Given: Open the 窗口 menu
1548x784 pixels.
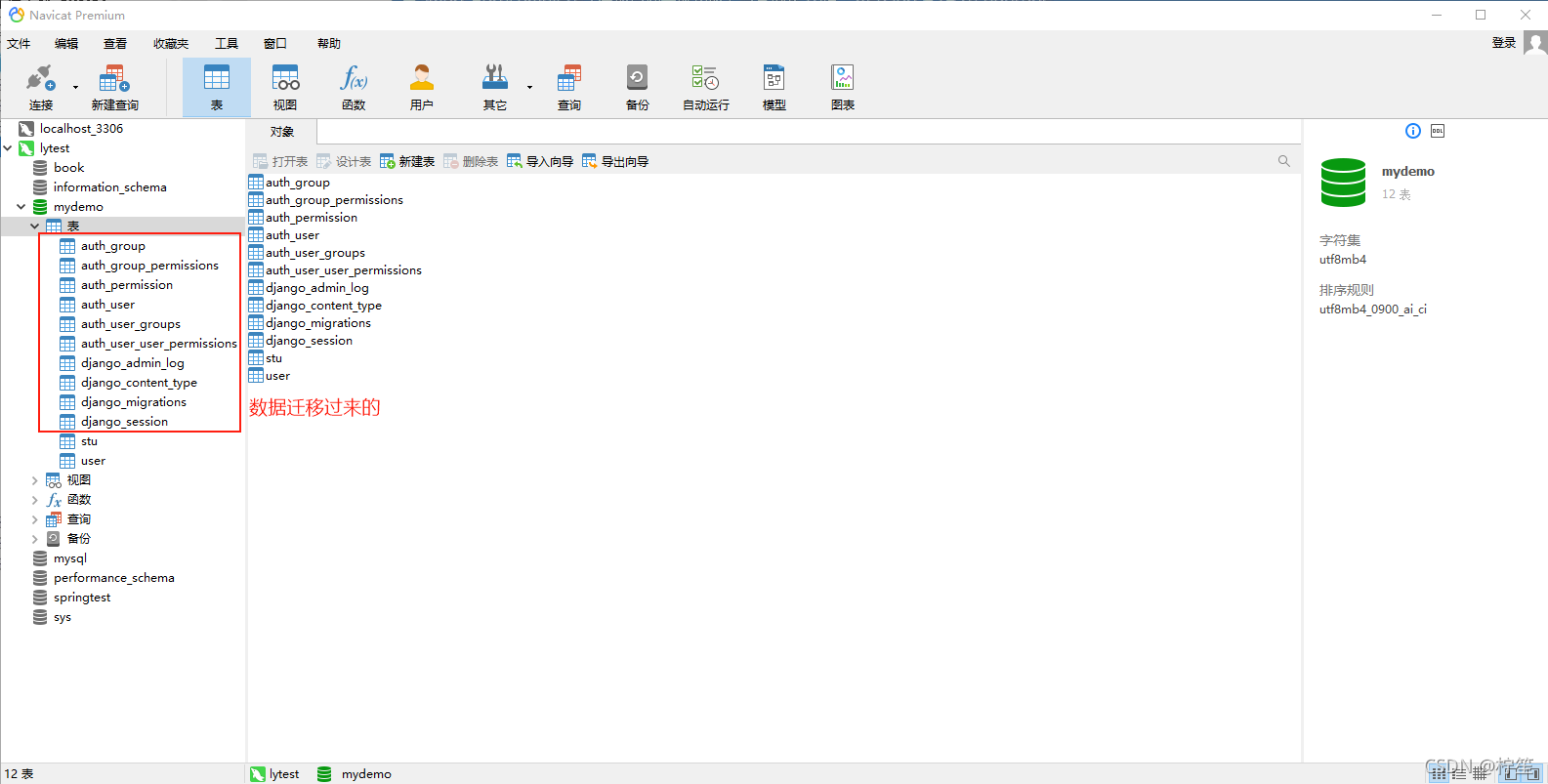Looking at the screenshot, I should (275, 44).
